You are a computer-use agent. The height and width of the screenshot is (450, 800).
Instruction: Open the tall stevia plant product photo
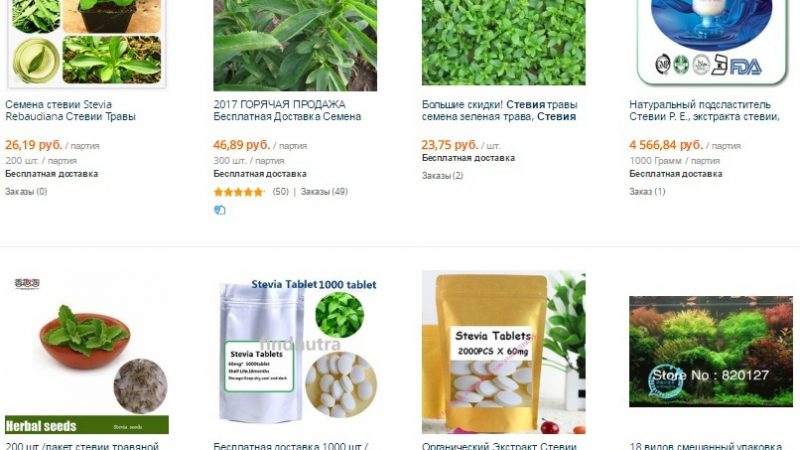click(295, 45)
